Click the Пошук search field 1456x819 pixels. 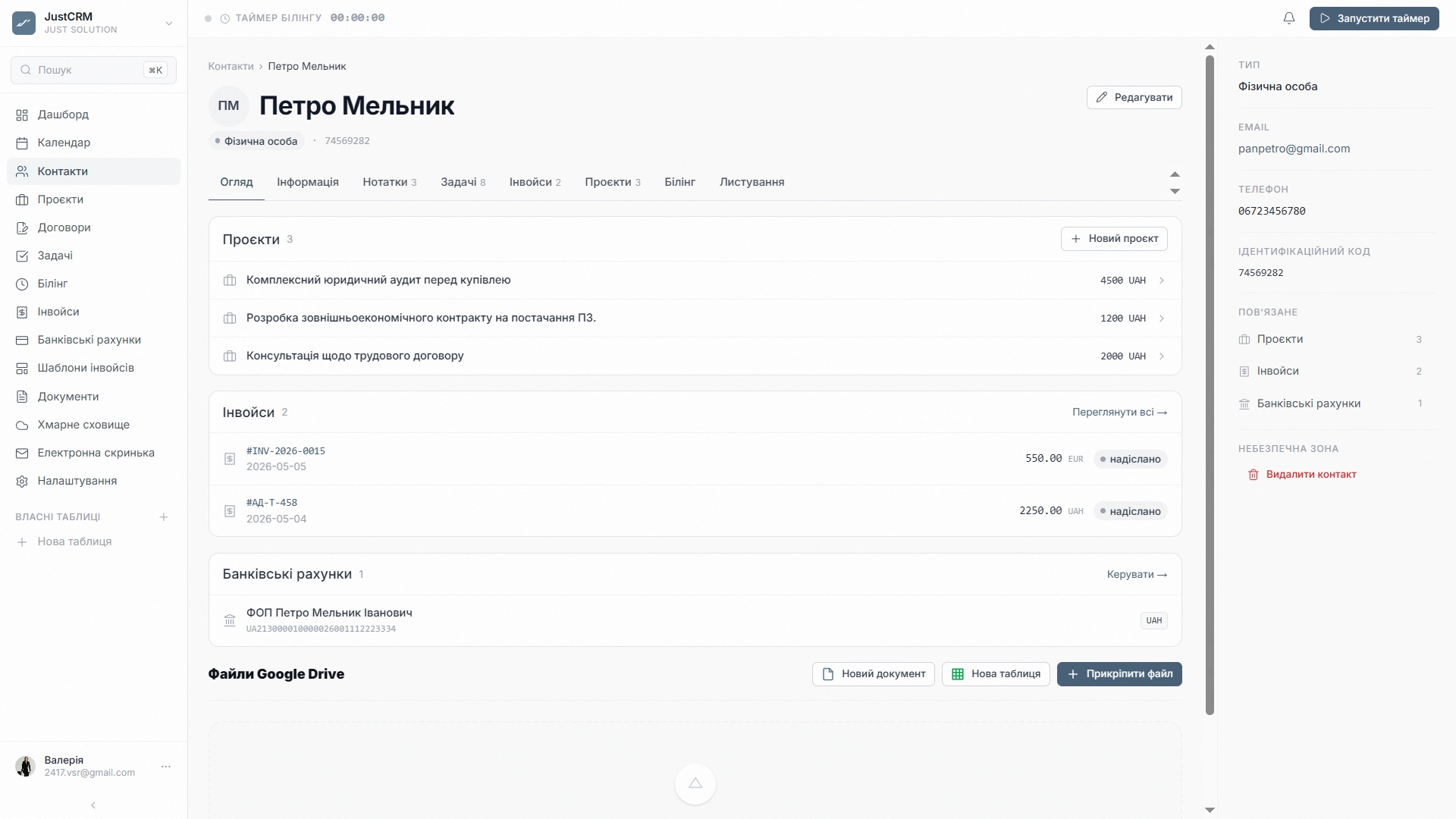click(x=93, y=70)
